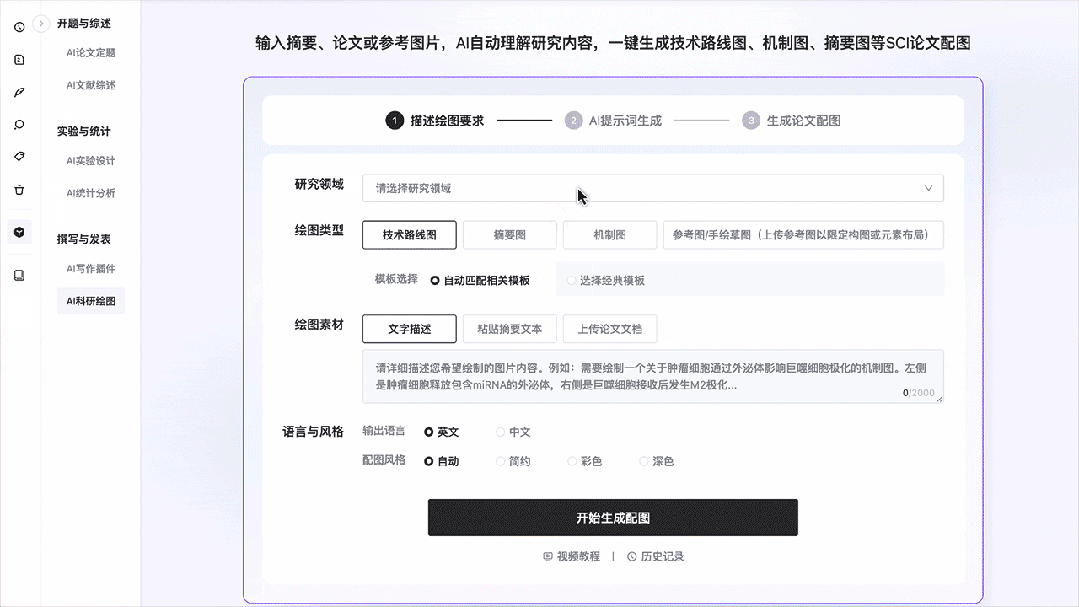Click the text area resize handle corner

pos(939,398)
